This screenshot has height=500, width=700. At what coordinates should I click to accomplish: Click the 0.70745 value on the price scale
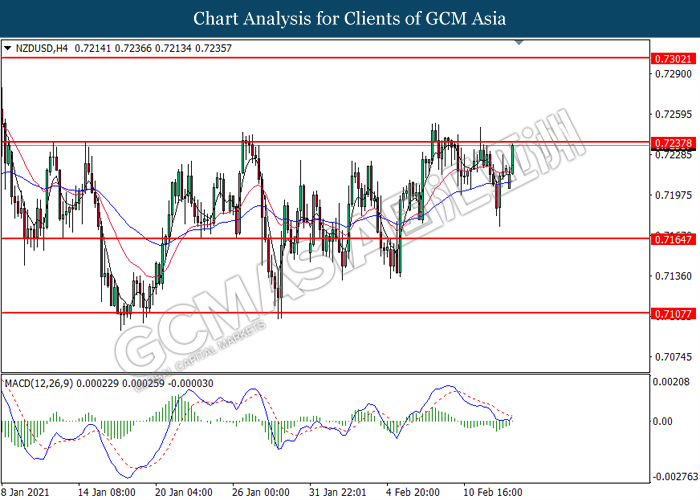click(671, 356)
